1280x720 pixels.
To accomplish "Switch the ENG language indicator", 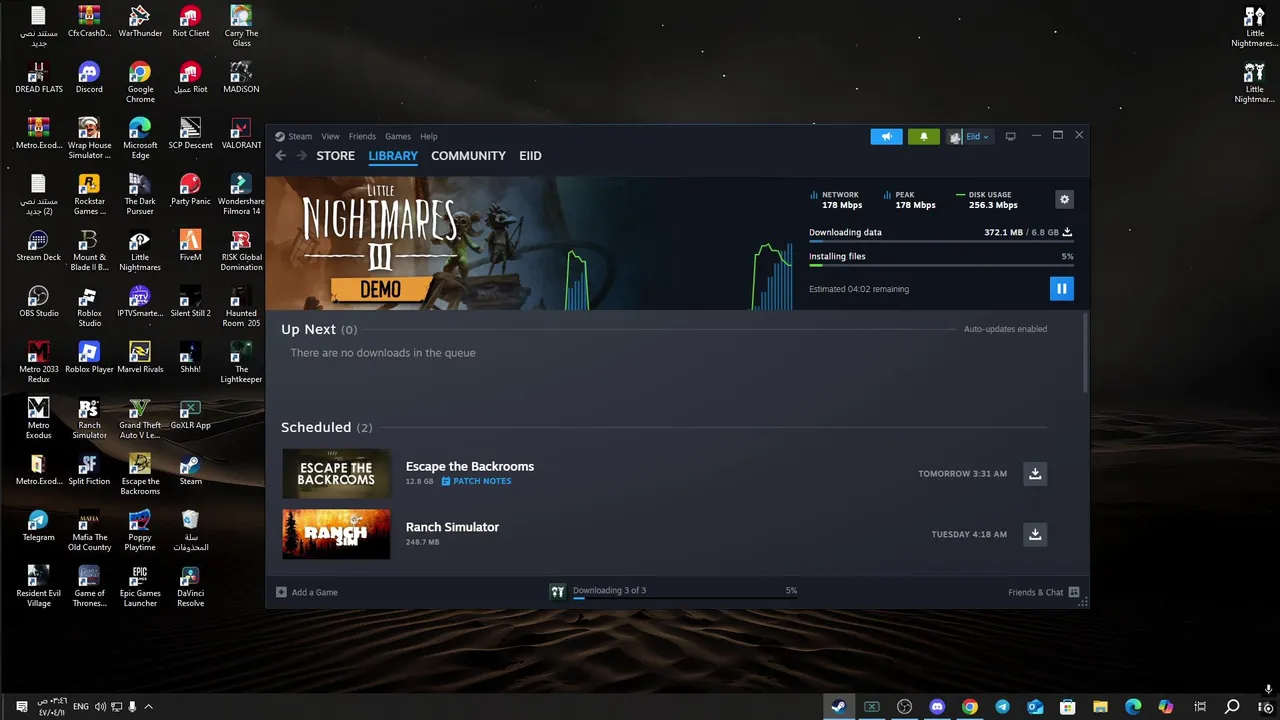I will [79, 707].
